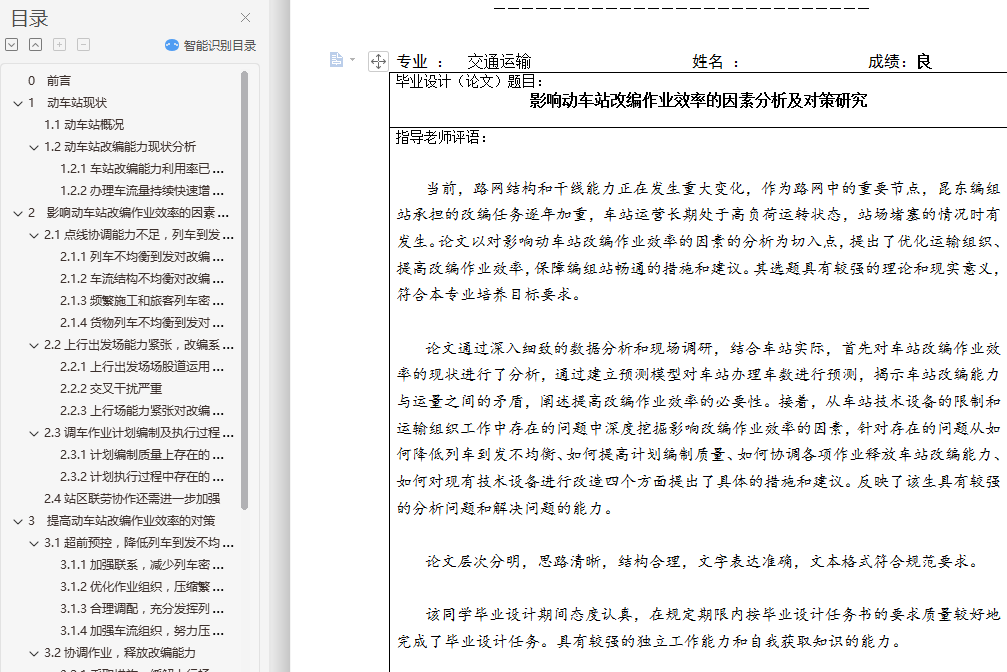The width and height of the screenshot is (1007, 672).
Task: Select 3.1 超前预控，降低列车到发不均 entry
Action: (x=138, y=542)
